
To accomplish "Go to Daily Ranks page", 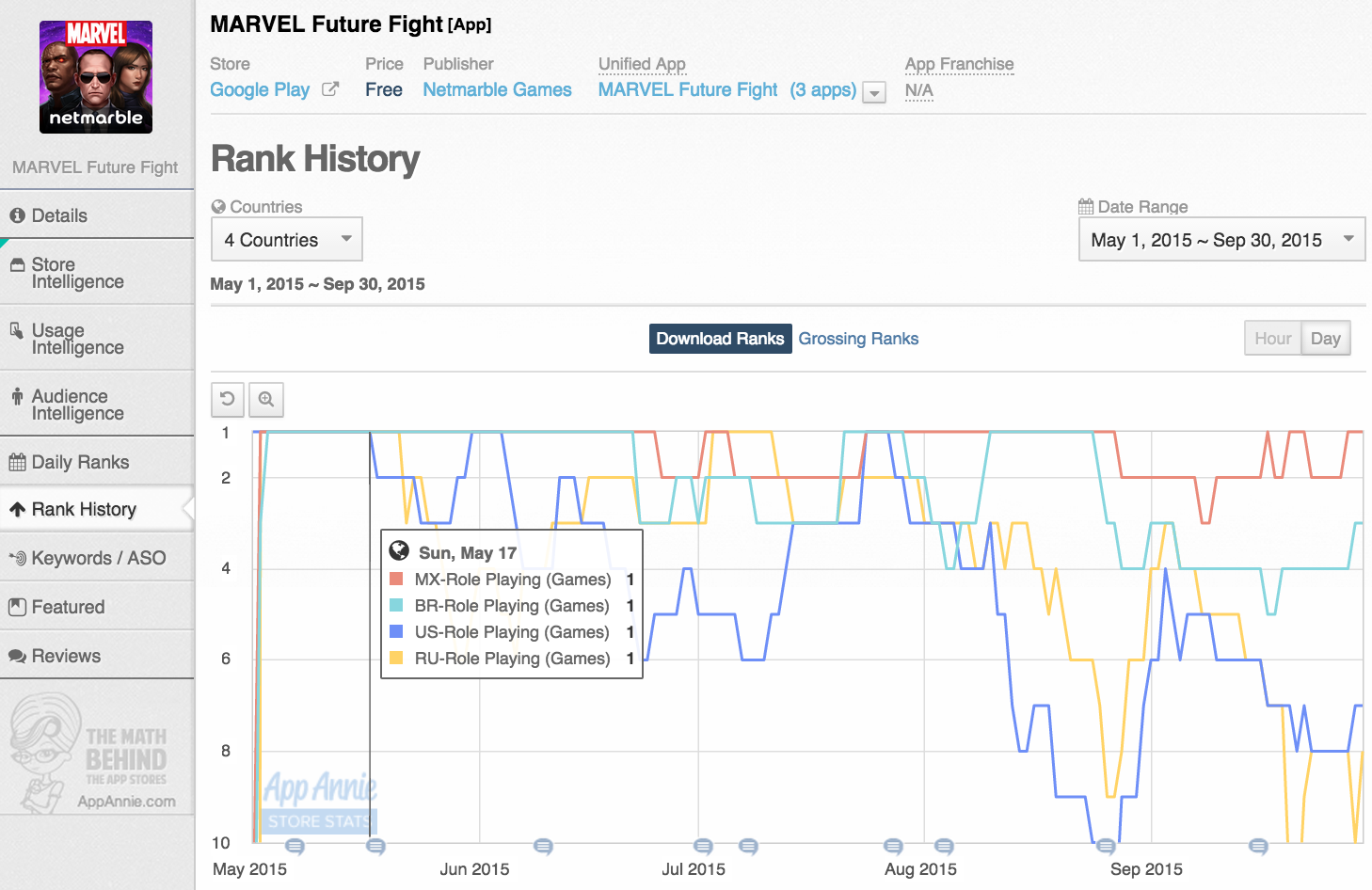I will click(x=97, y=462).
